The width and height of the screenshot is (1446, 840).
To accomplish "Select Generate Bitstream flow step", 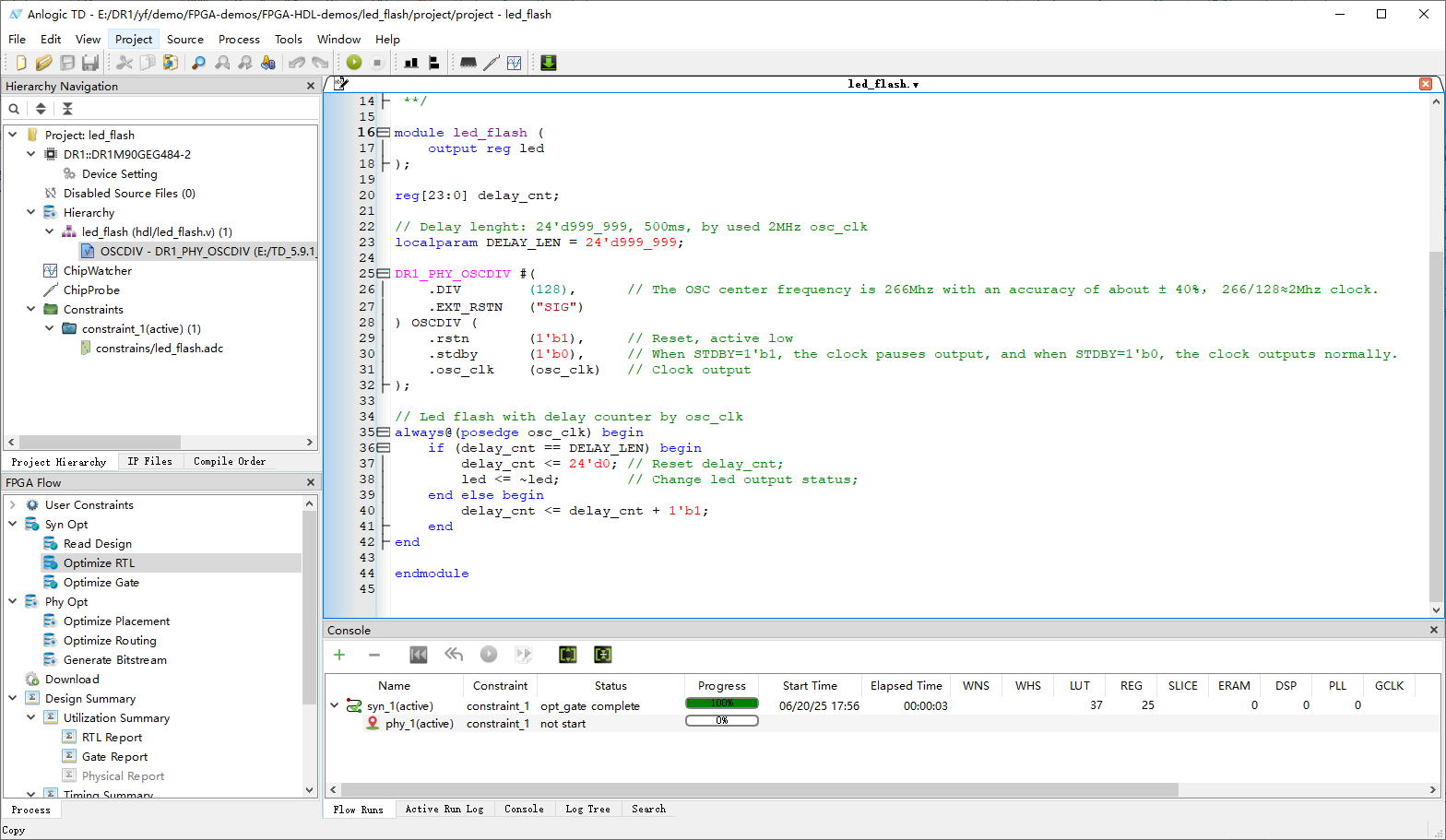I will (114, 659).
